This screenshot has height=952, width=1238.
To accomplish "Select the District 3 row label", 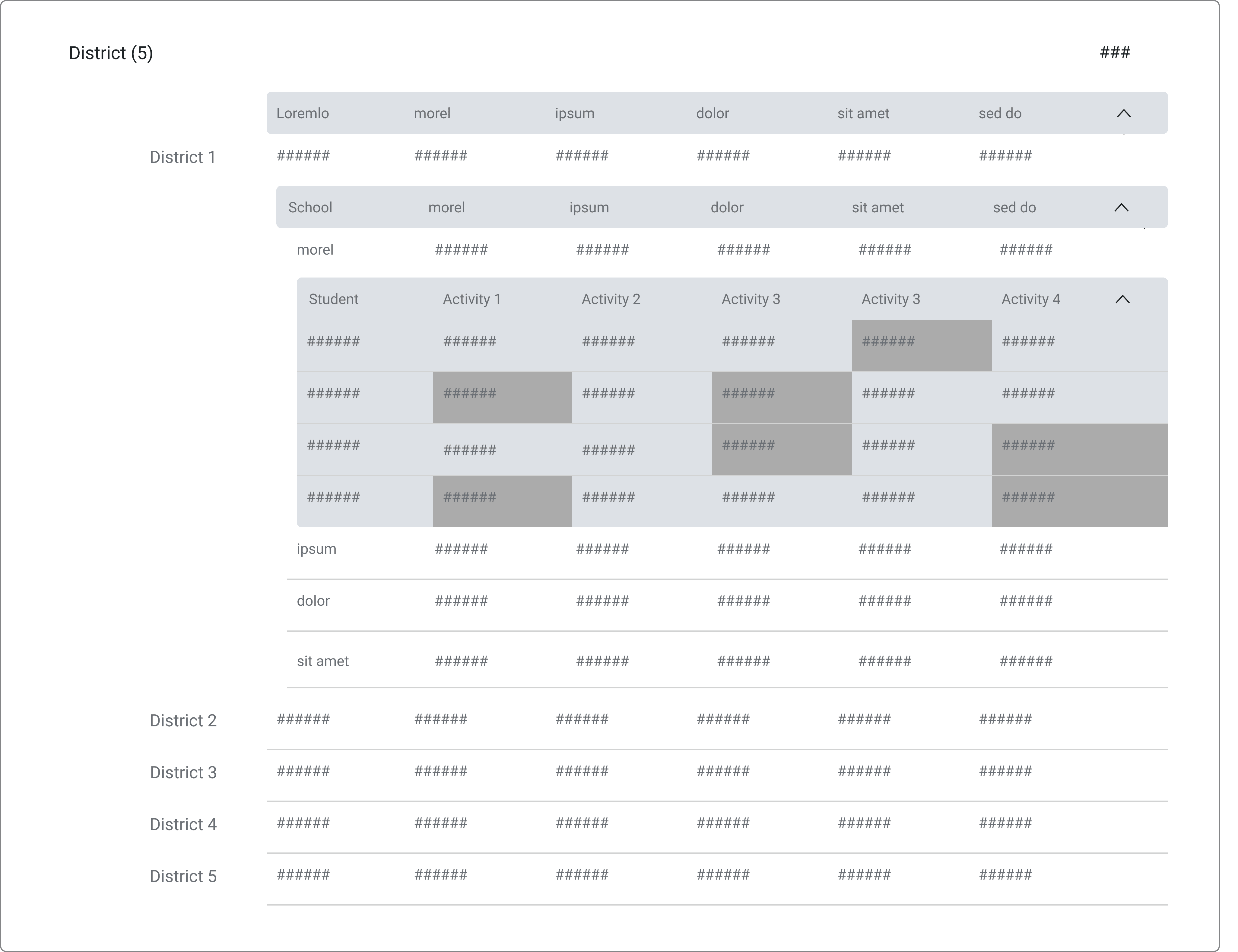I will (183, 772).
